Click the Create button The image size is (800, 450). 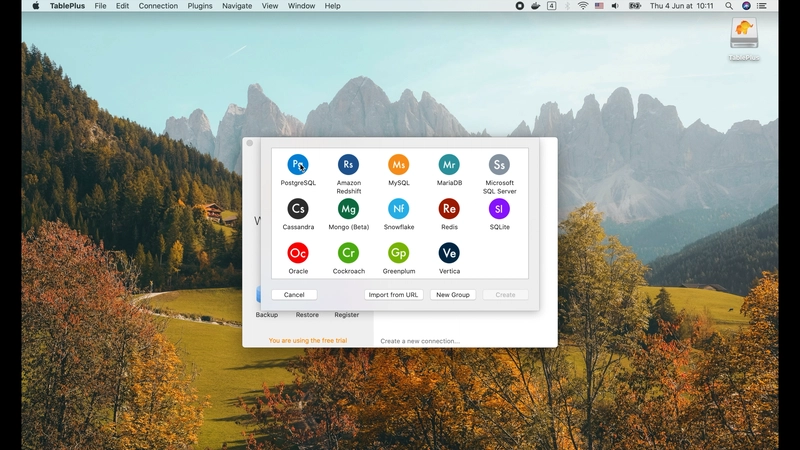pos(506,295)
